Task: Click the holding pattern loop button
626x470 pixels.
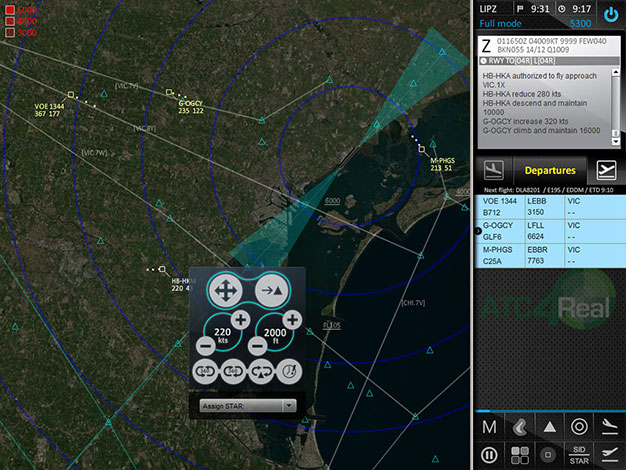Action: pos(259,370)
